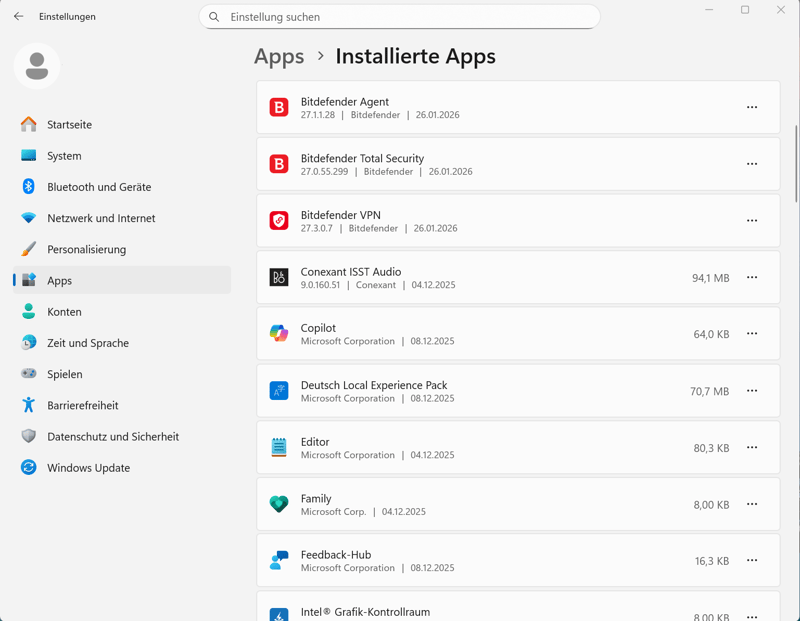Click the Feedback-Hub app icon
The height and width of the screenshot is (621, 800).
point(279,560)
